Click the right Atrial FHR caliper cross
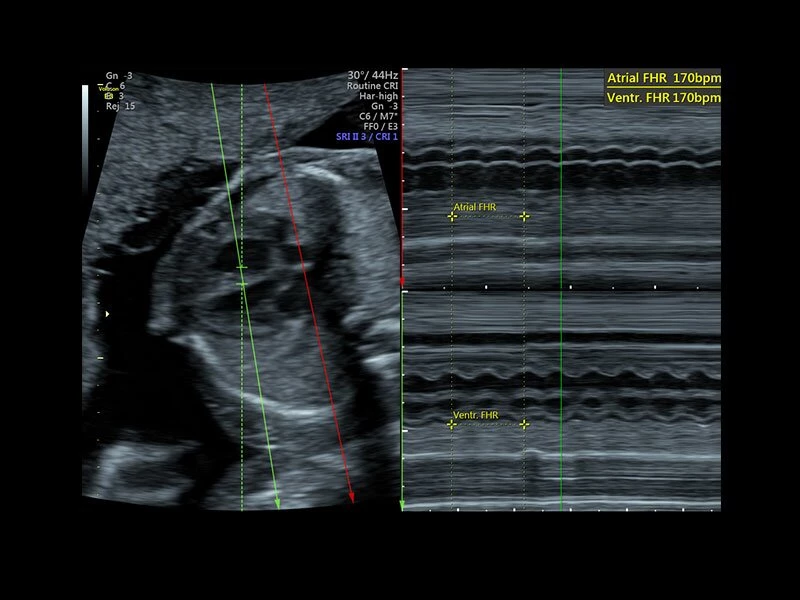Screen dimensions: 800x600 [x=524, y=216]
